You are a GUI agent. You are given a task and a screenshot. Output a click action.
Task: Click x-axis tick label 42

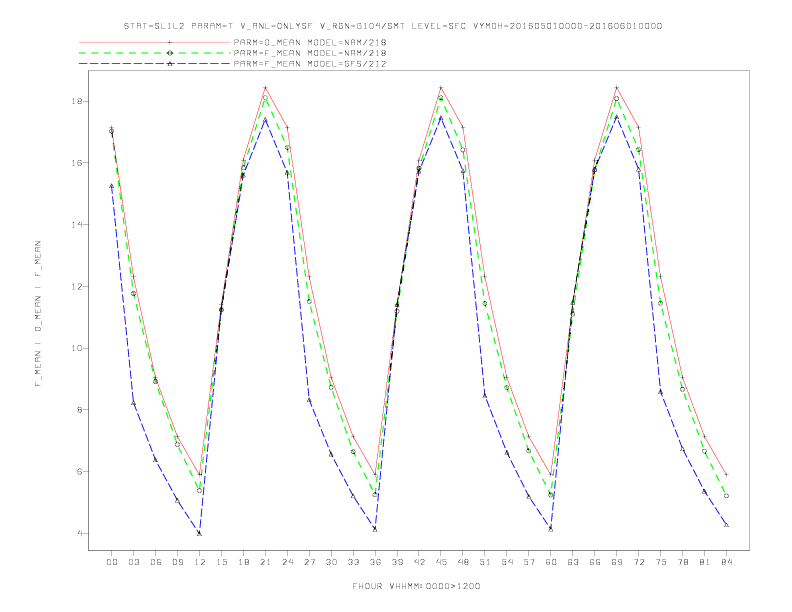[x=419, y=562]
